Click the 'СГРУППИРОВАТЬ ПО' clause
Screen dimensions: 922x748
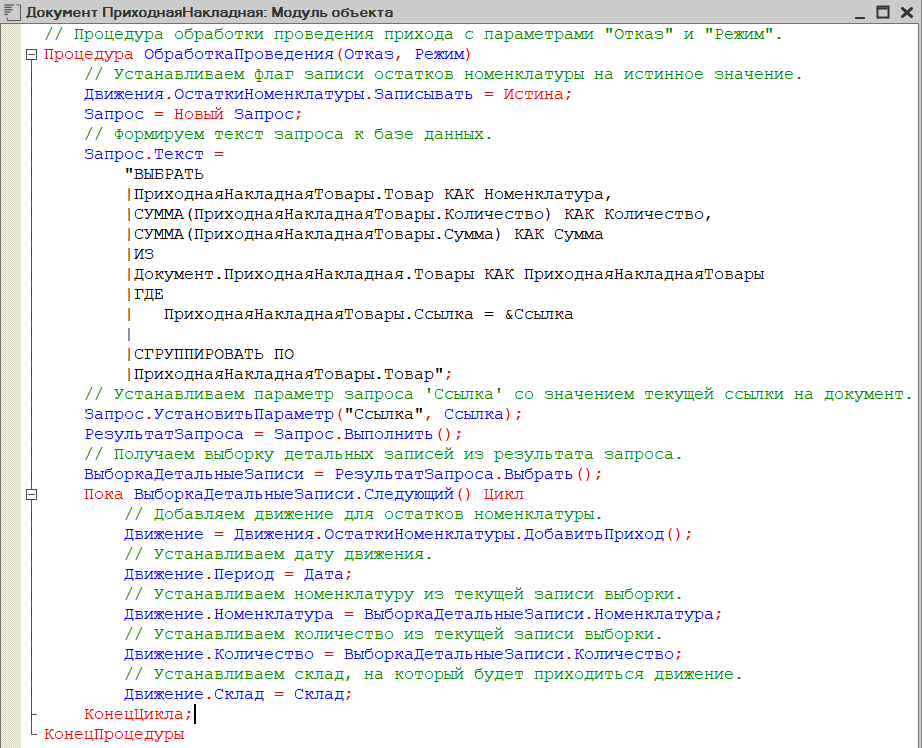pos(214,355)
